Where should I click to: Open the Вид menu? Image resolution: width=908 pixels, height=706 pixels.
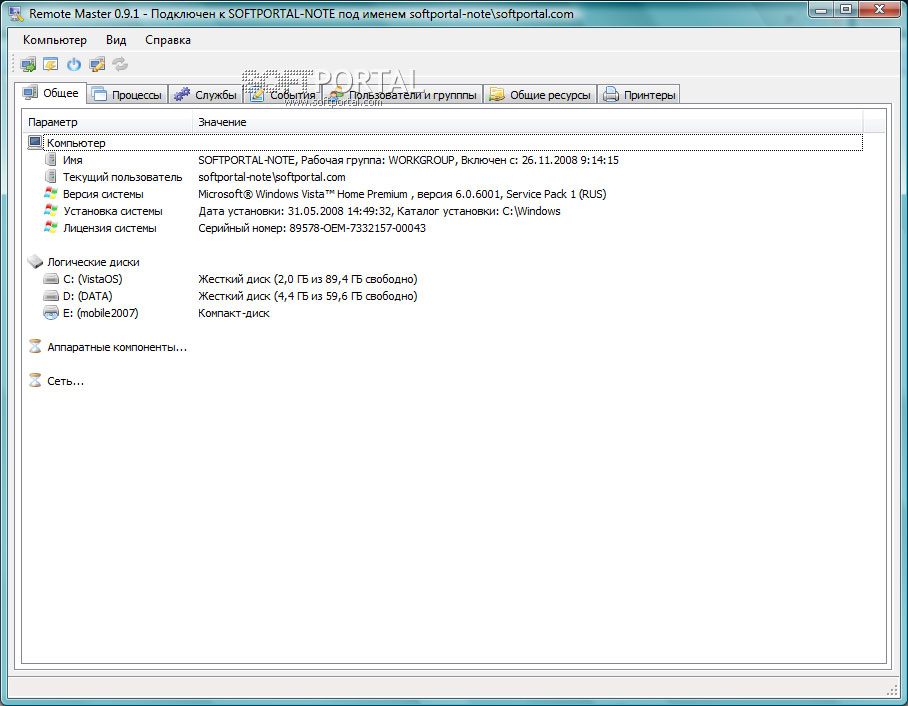click(x=116, y=40)
